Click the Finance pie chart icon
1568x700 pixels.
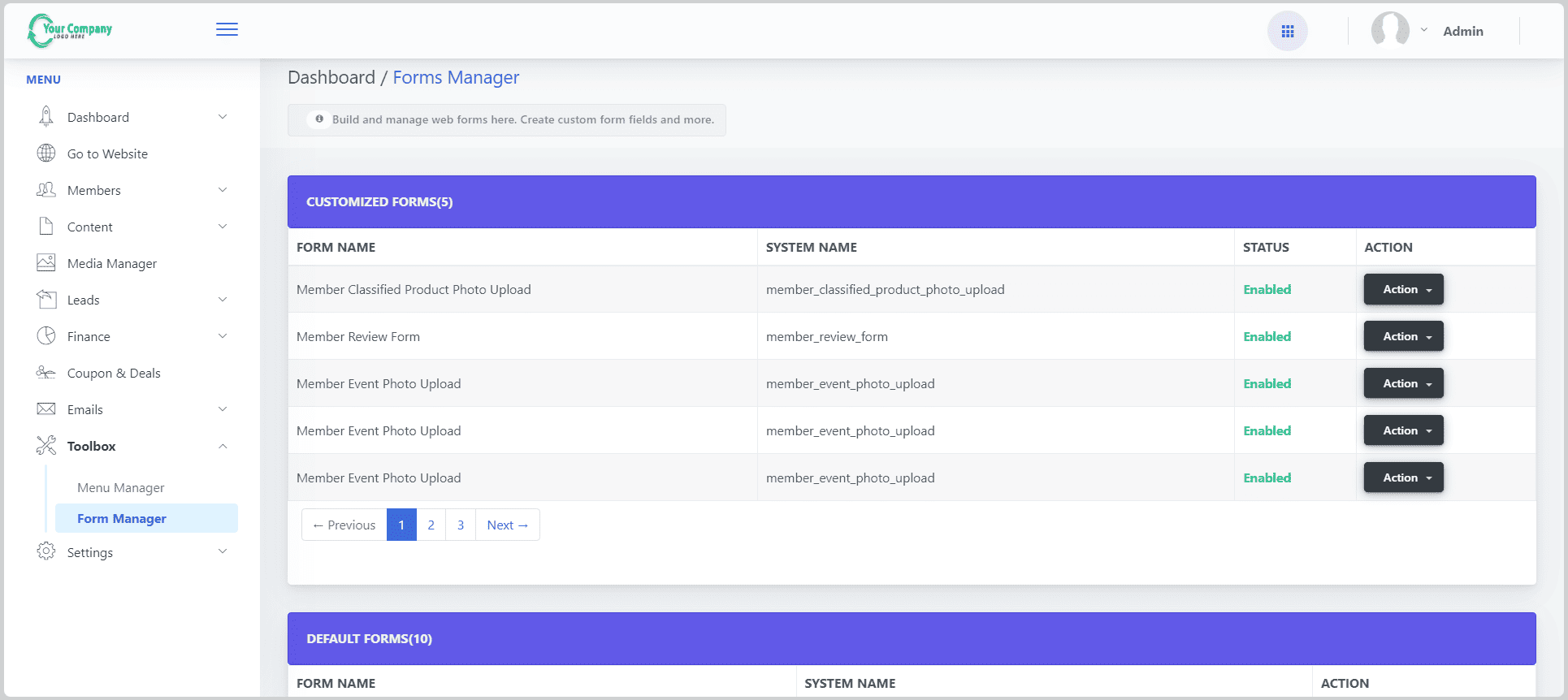pos(46,336)
